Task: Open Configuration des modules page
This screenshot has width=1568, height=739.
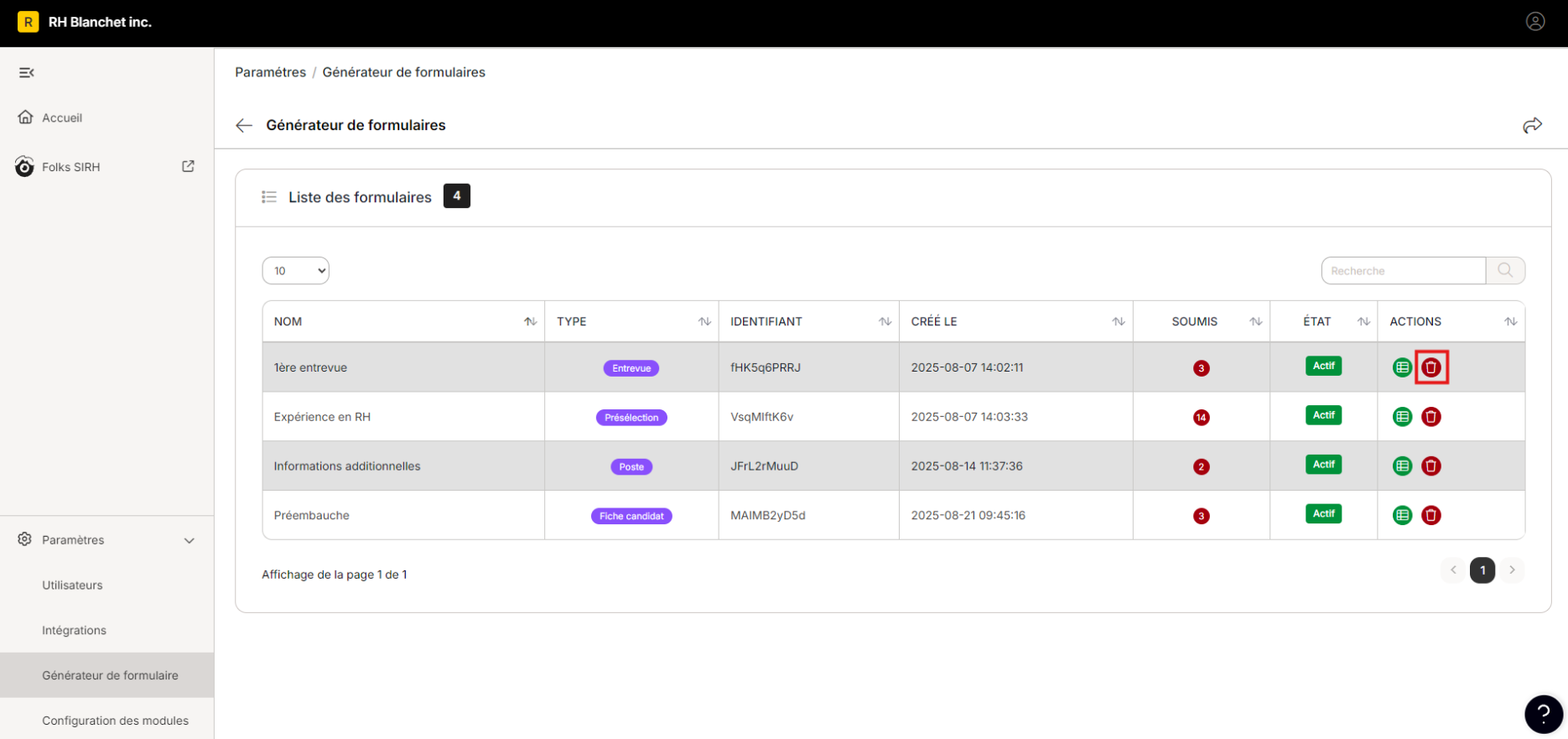Action: 116,721
